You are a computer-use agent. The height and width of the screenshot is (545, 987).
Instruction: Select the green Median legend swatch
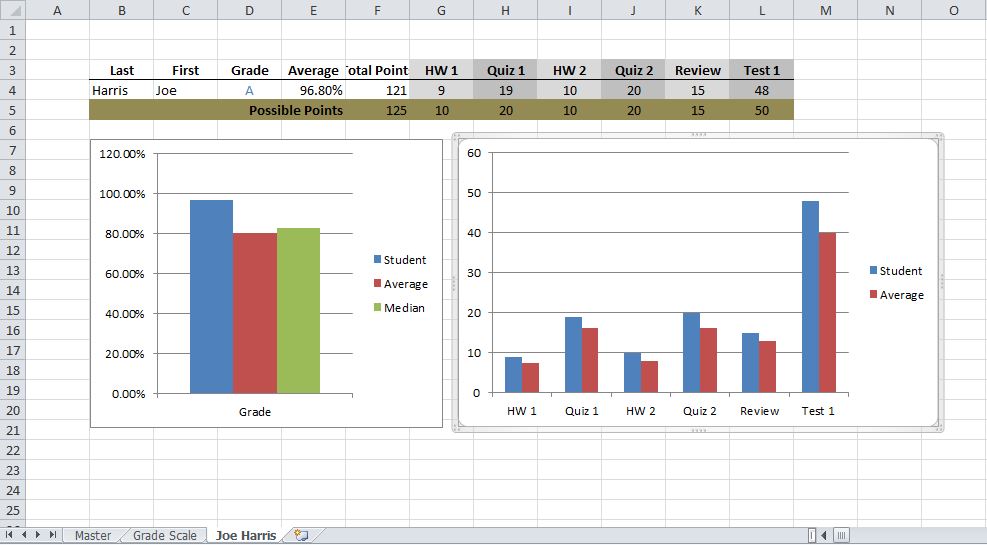[378, 307]
